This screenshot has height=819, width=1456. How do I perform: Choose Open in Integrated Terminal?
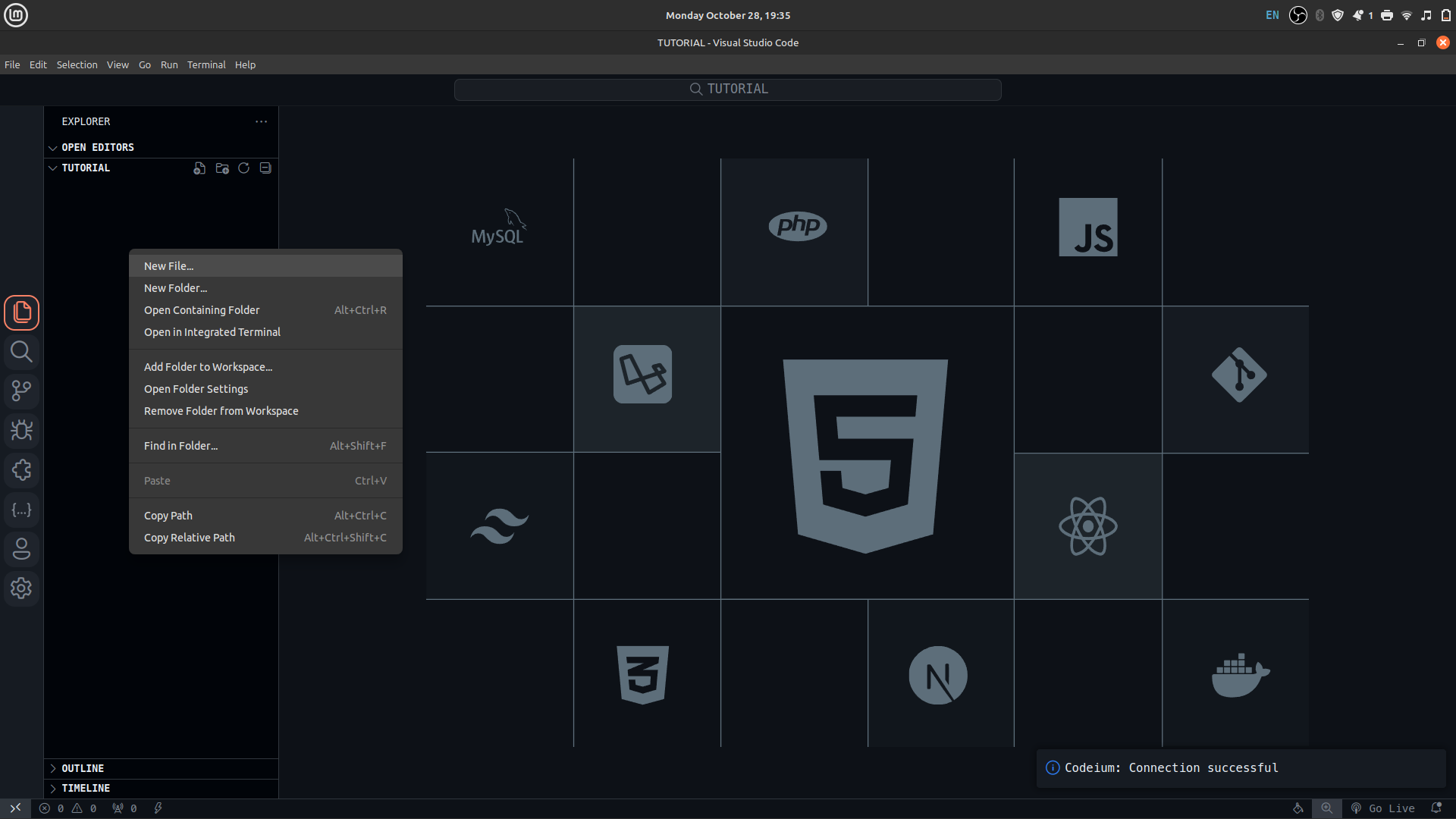[x=212, y=332]
